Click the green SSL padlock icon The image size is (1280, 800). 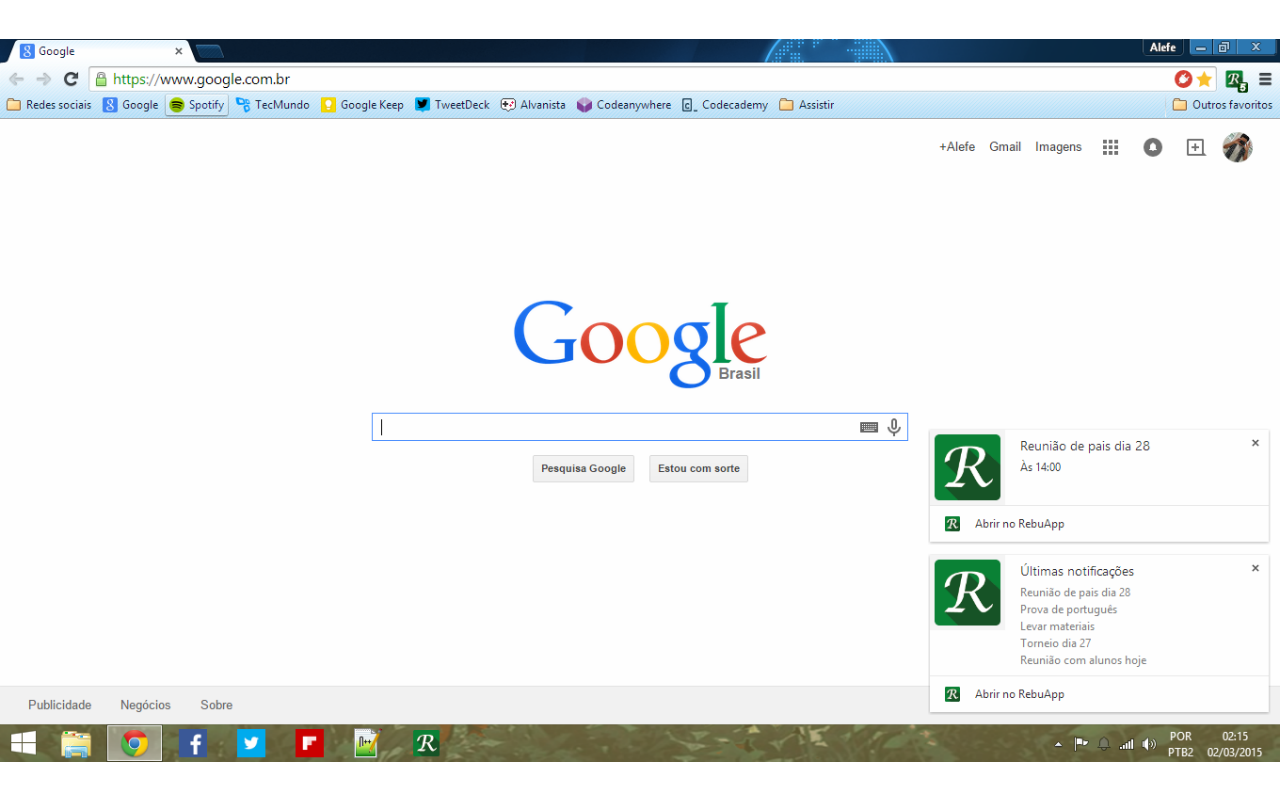[x=100, y=79]
